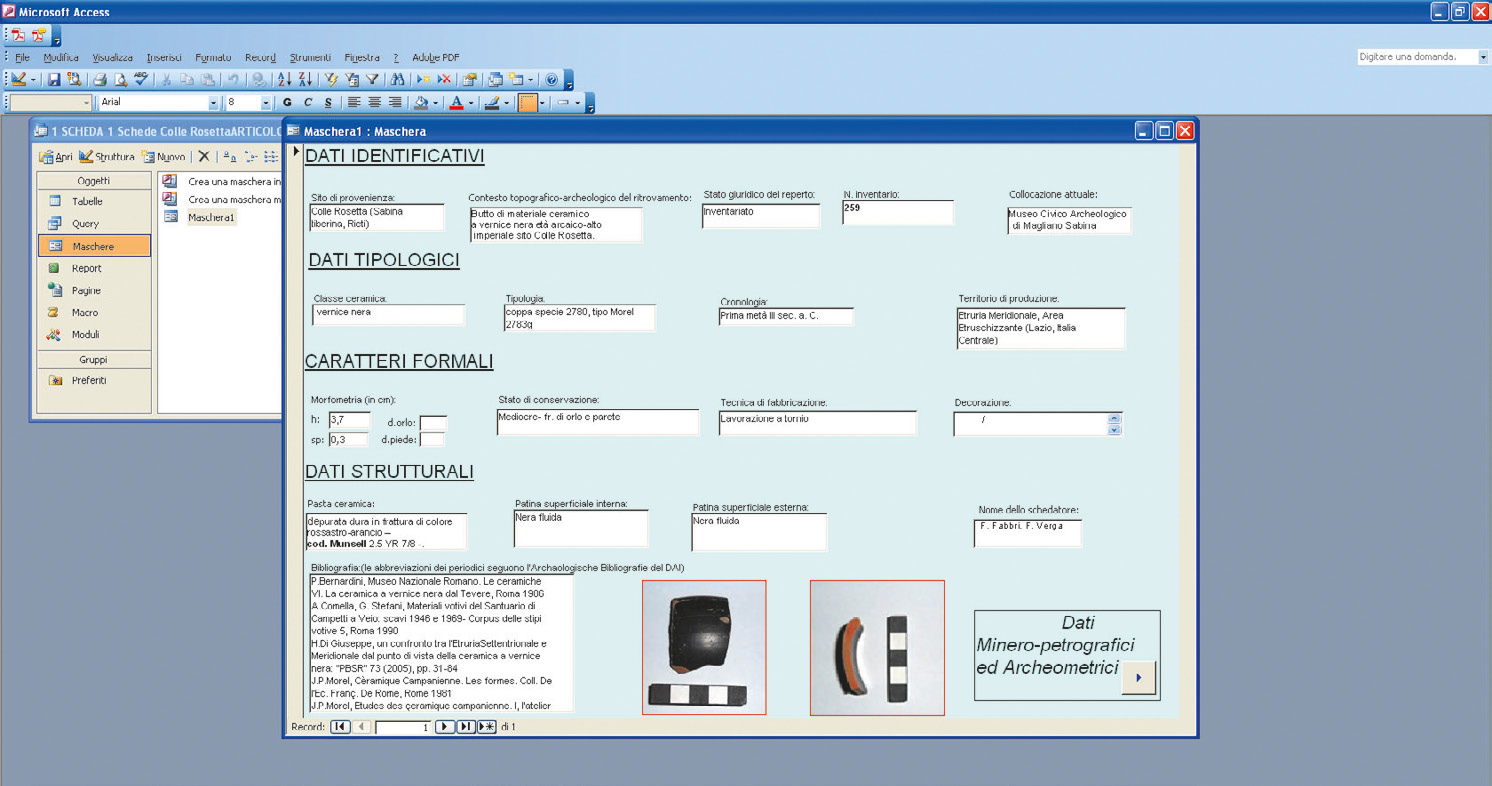Sort descending with the Z-A icon
This screenshot has width=1492, height=786.
[306, 79]
